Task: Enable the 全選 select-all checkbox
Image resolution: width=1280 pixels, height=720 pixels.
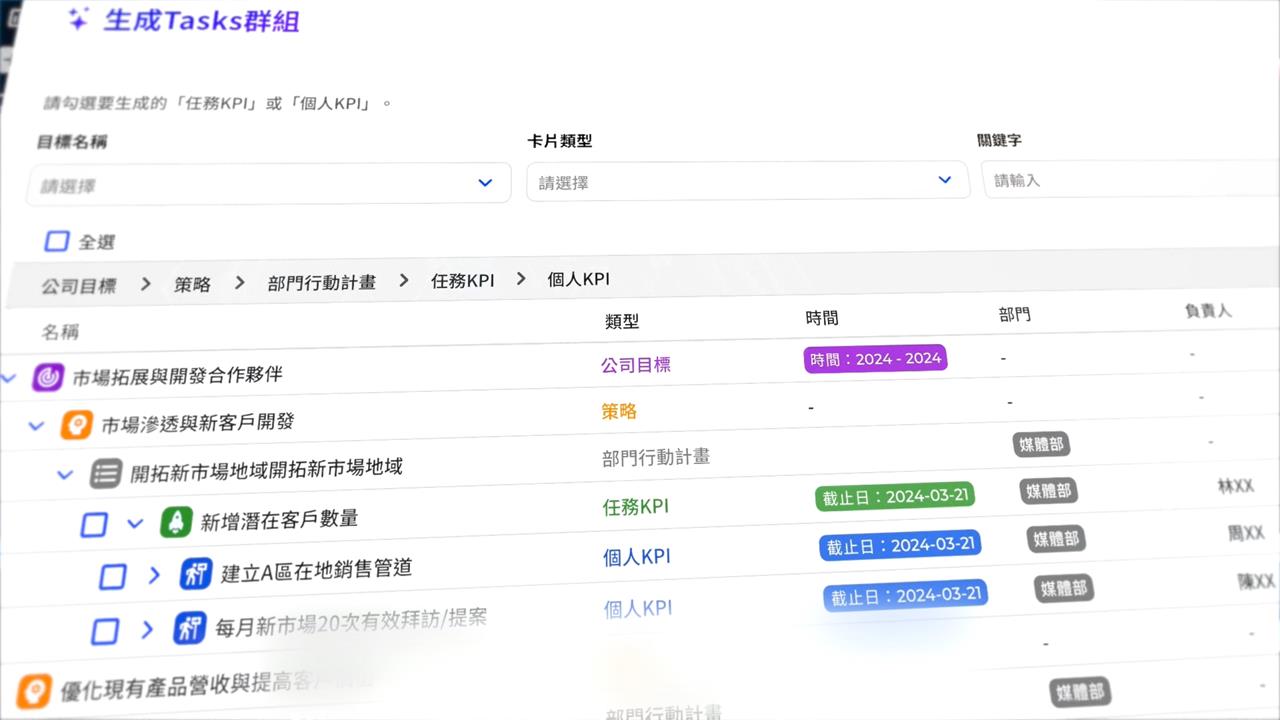Action: 57,241
